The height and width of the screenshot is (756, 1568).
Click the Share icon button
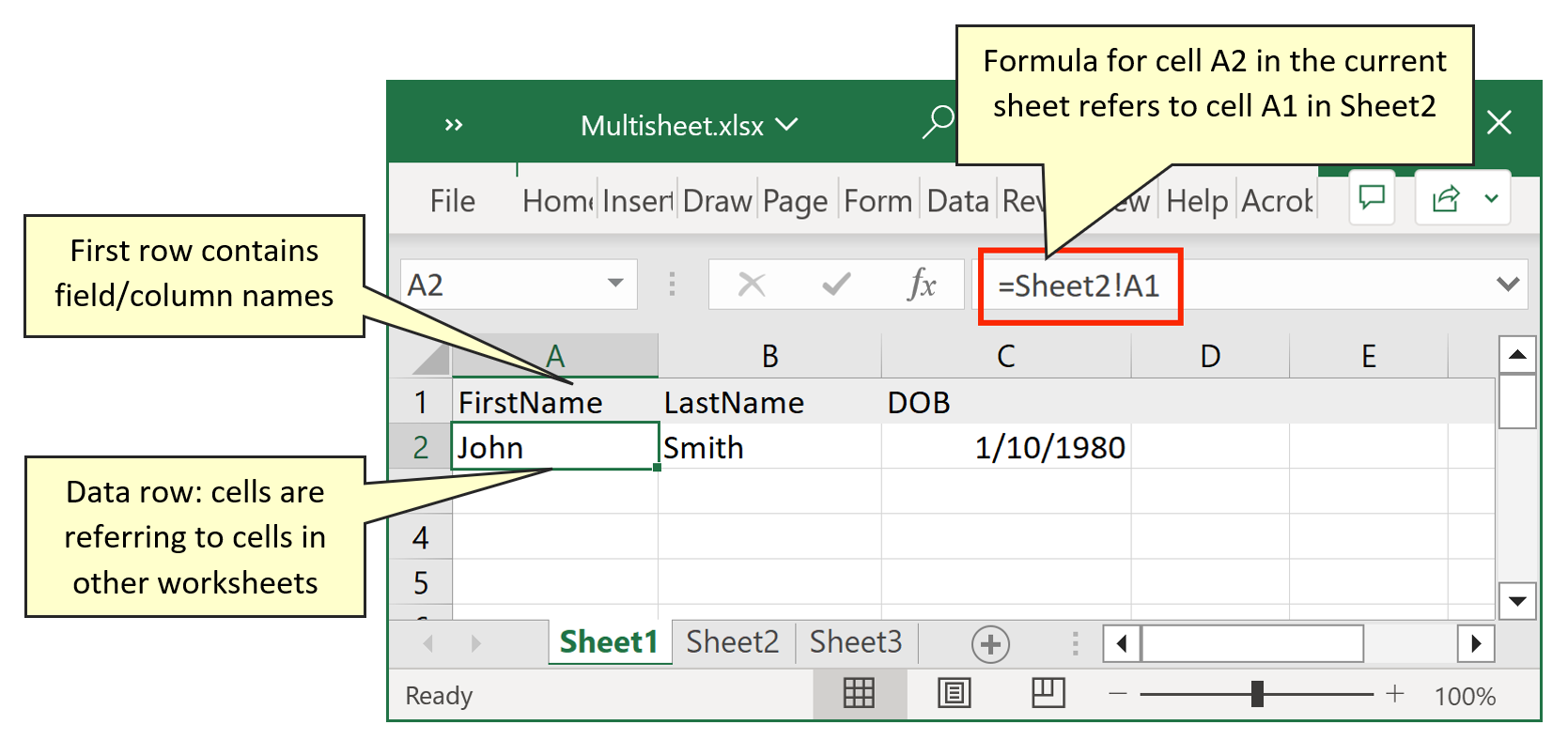[1446, 198]
